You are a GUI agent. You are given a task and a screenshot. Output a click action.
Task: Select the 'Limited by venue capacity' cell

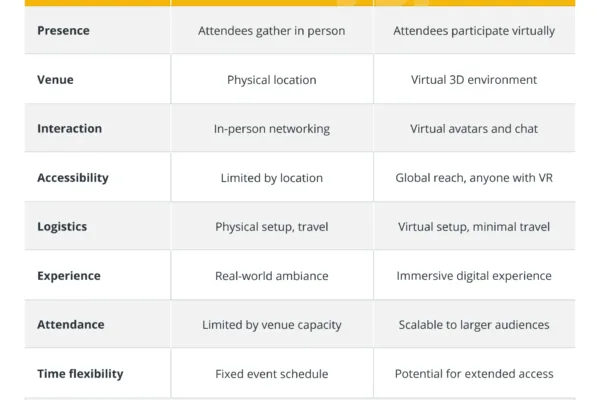pos(272,325)
